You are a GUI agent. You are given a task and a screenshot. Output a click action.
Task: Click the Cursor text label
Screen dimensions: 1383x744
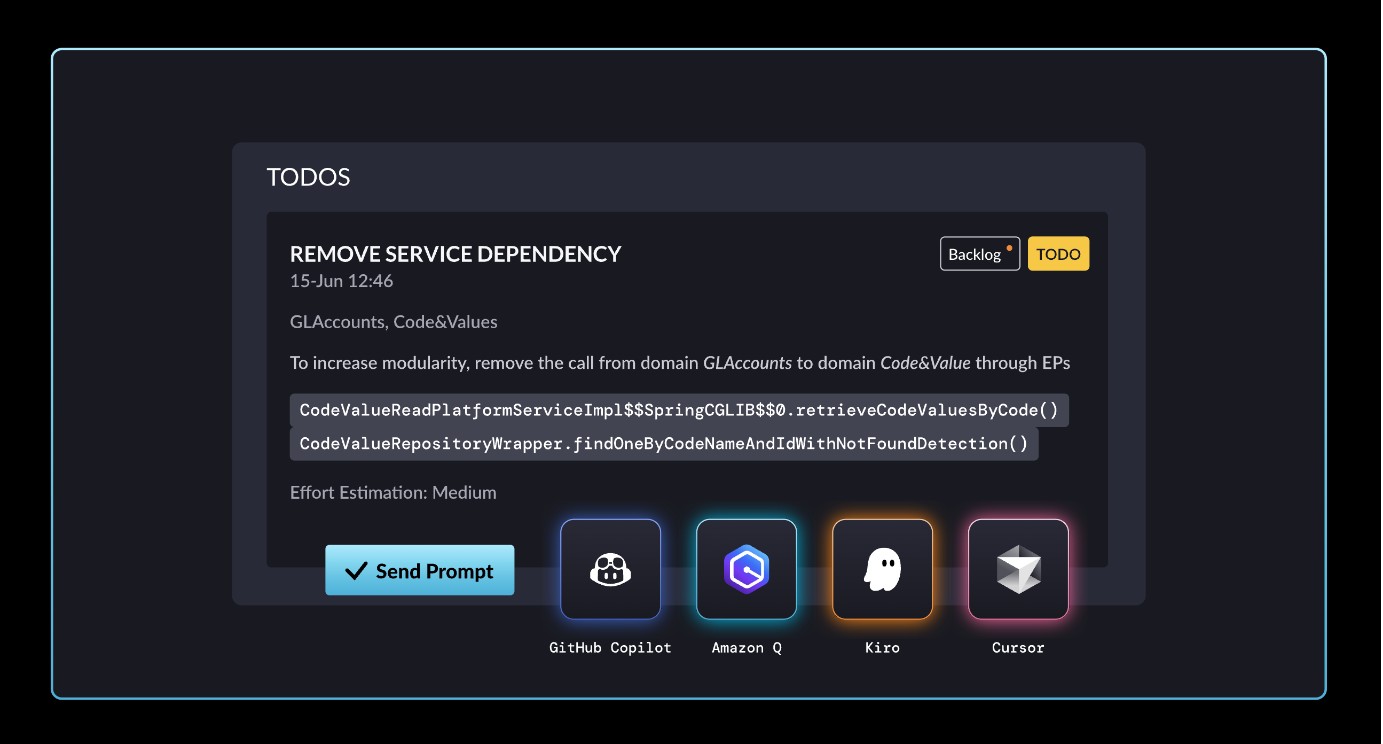(1018, 648)
